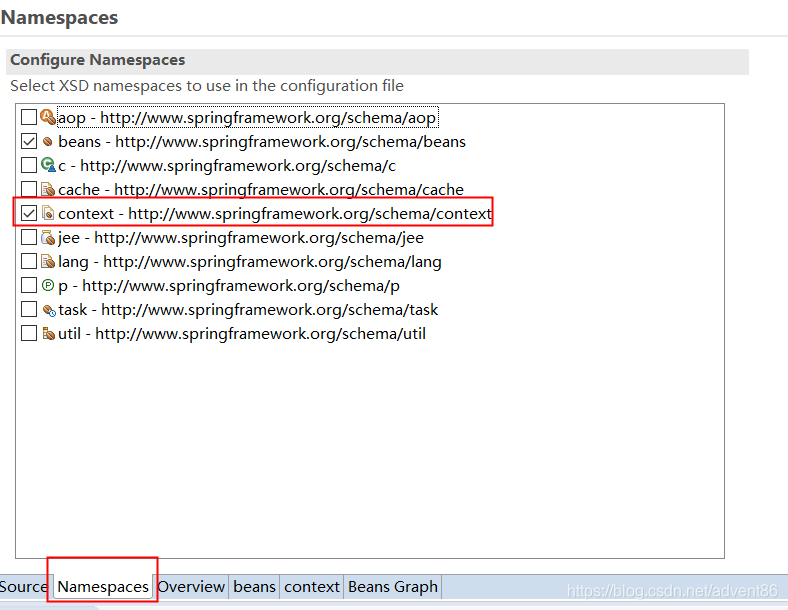
Task: Select the cache schema/cache row text
Action: (x=261, y=190)
